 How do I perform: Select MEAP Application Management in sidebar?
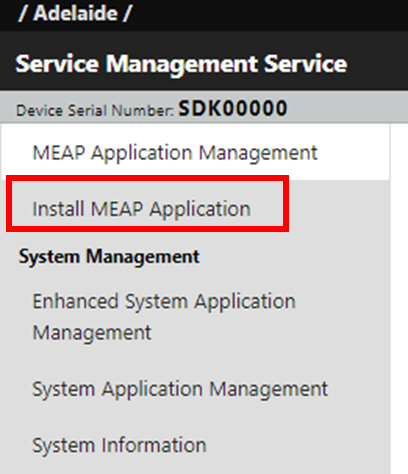[x=175, y=153]
